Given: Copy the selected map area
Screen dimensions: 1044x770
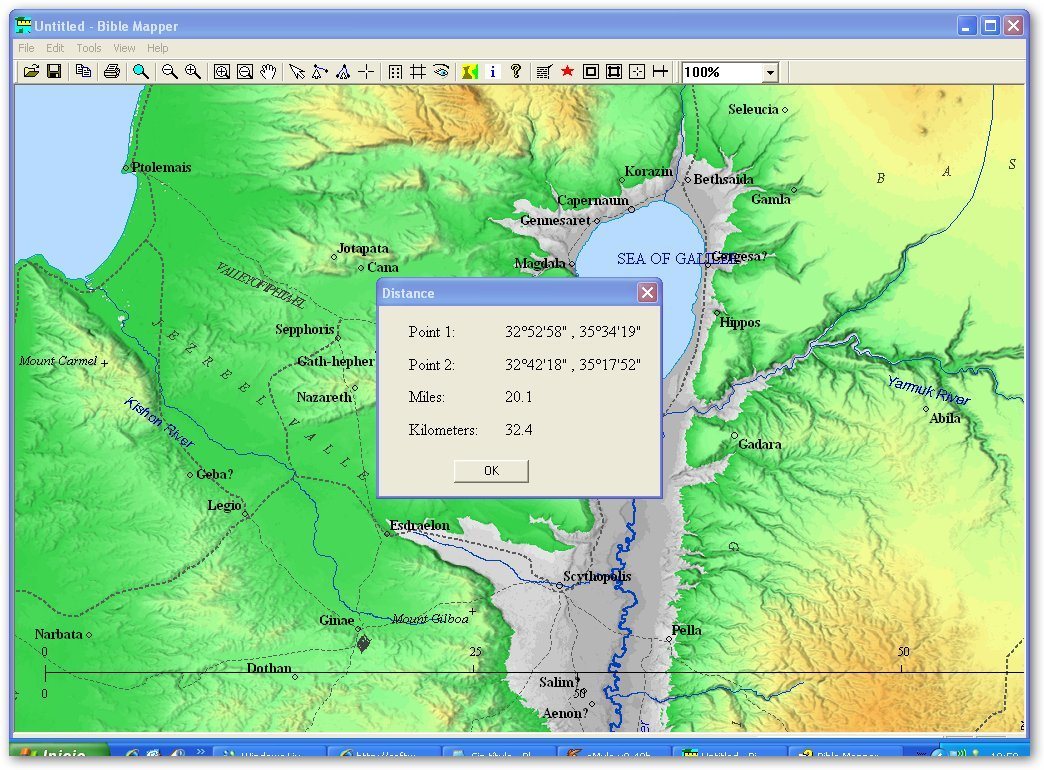Looking at the screenshot, I should 84,71.
